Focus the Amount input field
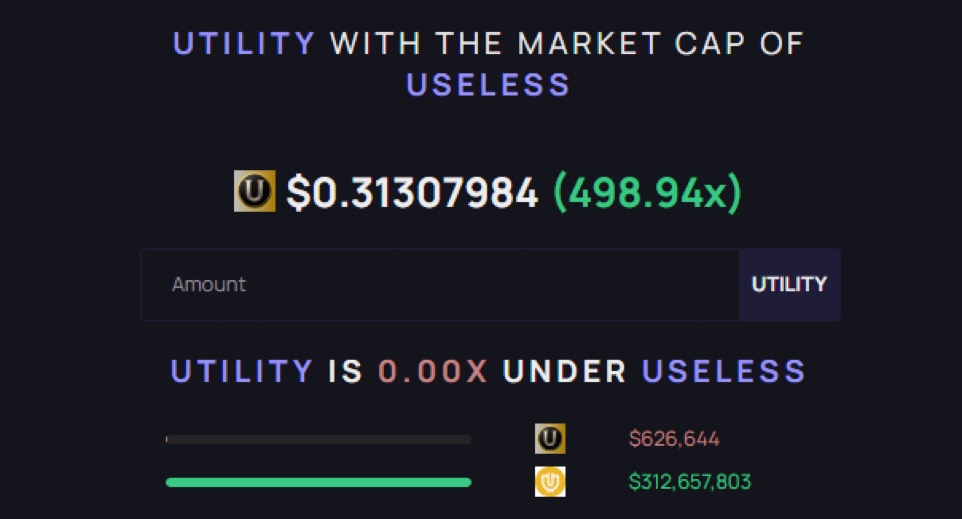 tap(440, 285)
